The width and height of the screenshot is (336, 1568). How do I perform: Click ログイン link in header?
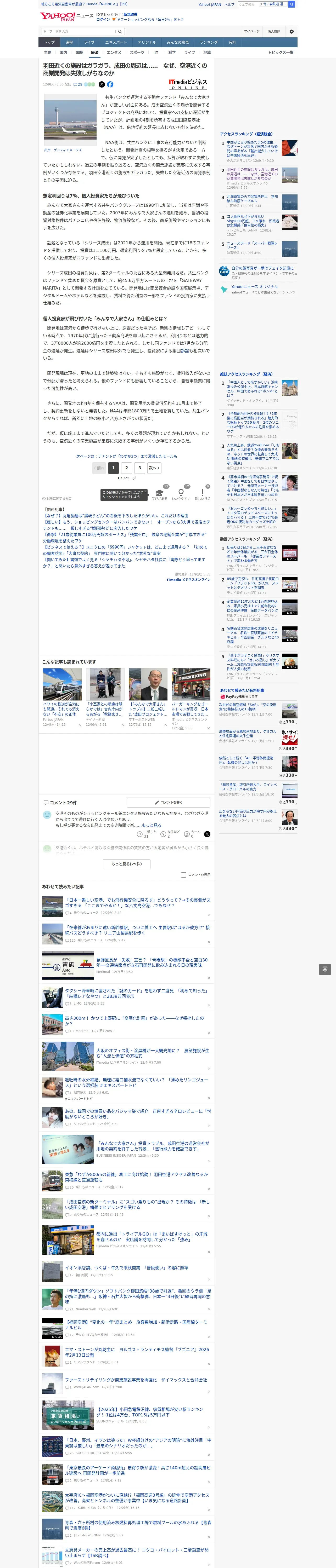point(103,20)
